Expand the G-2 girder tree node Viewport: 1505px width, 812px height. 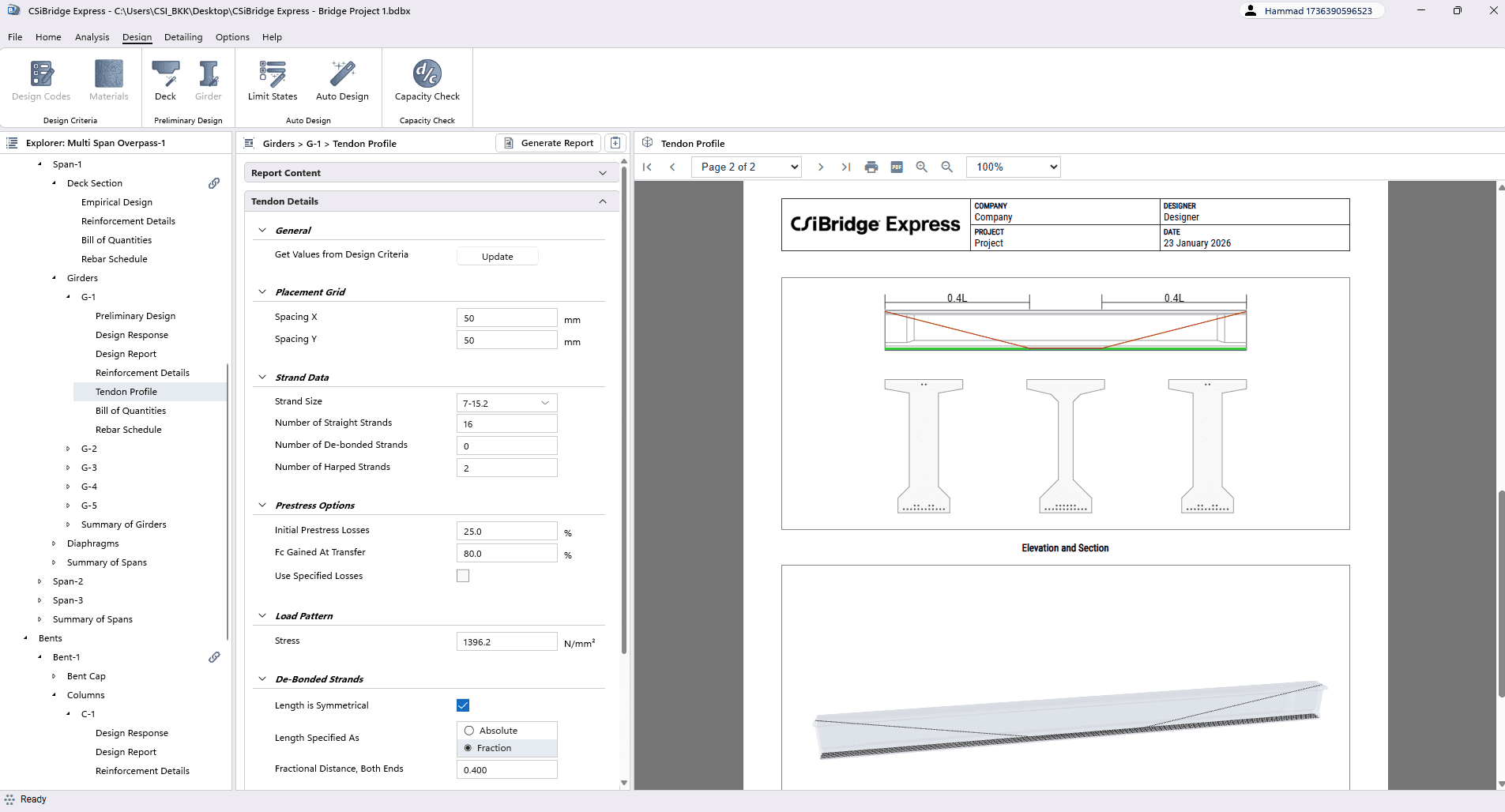[68, 449]
